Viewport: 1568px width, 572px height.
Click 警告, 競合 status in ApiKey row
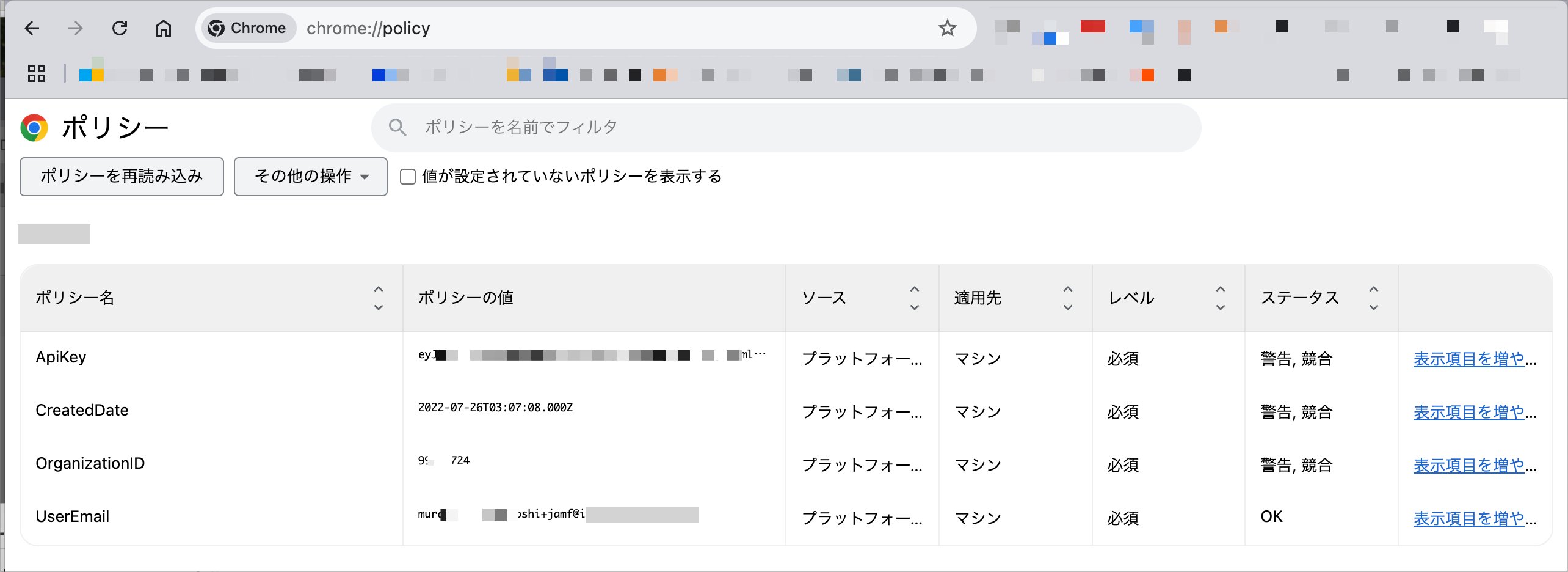click(x=1296, y=359)
